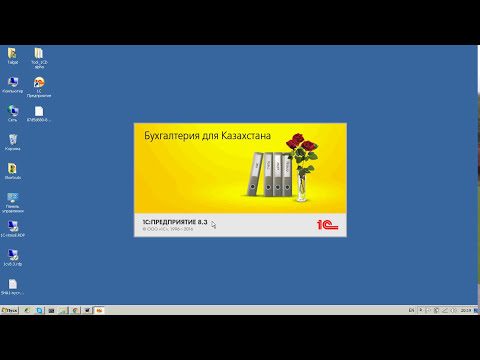Click the 1С:ПРЕДПРИЯТИЕ 8.3 splash text

(175, 222)
